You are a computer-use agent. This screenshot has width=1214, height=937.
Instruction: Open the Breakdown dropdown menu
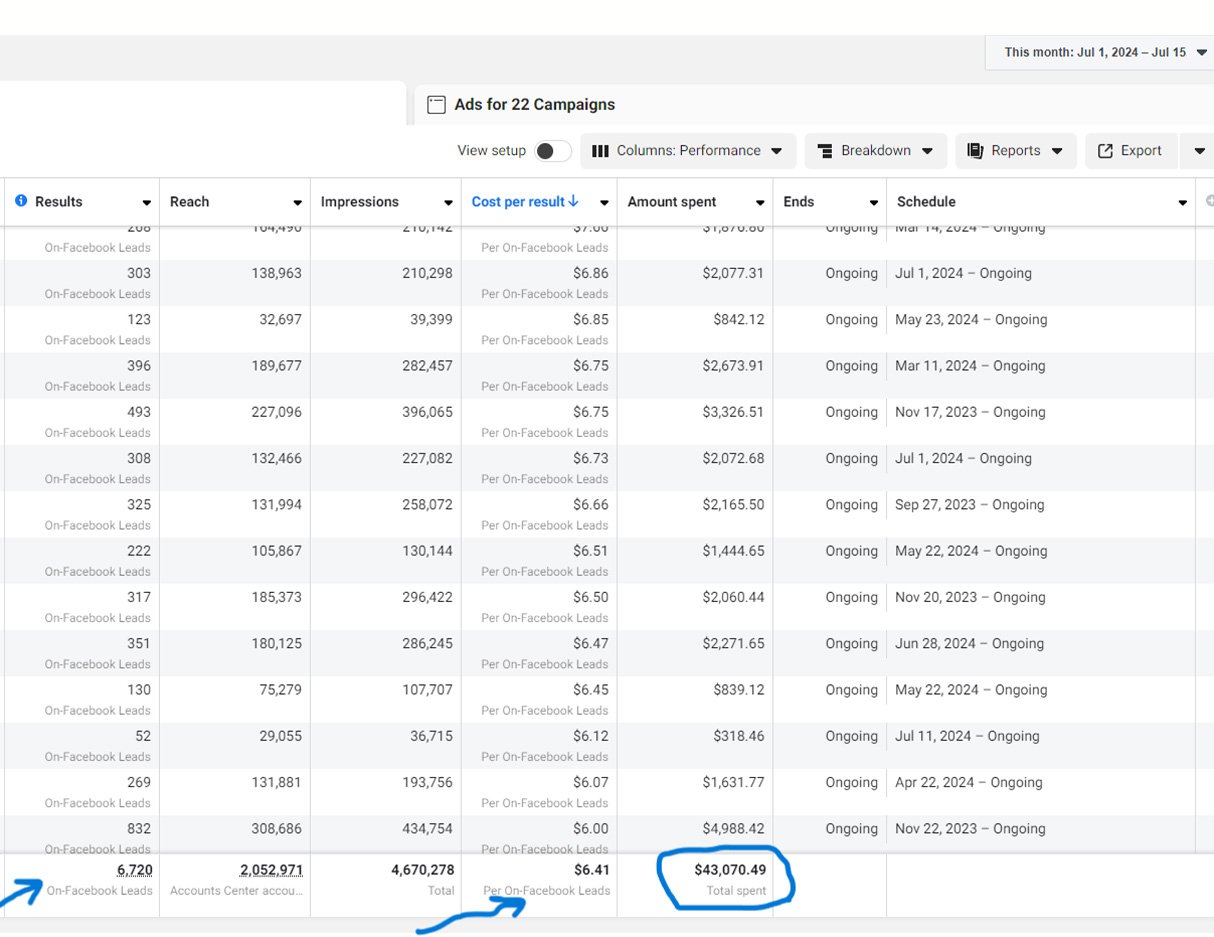[x=875, y=151]
